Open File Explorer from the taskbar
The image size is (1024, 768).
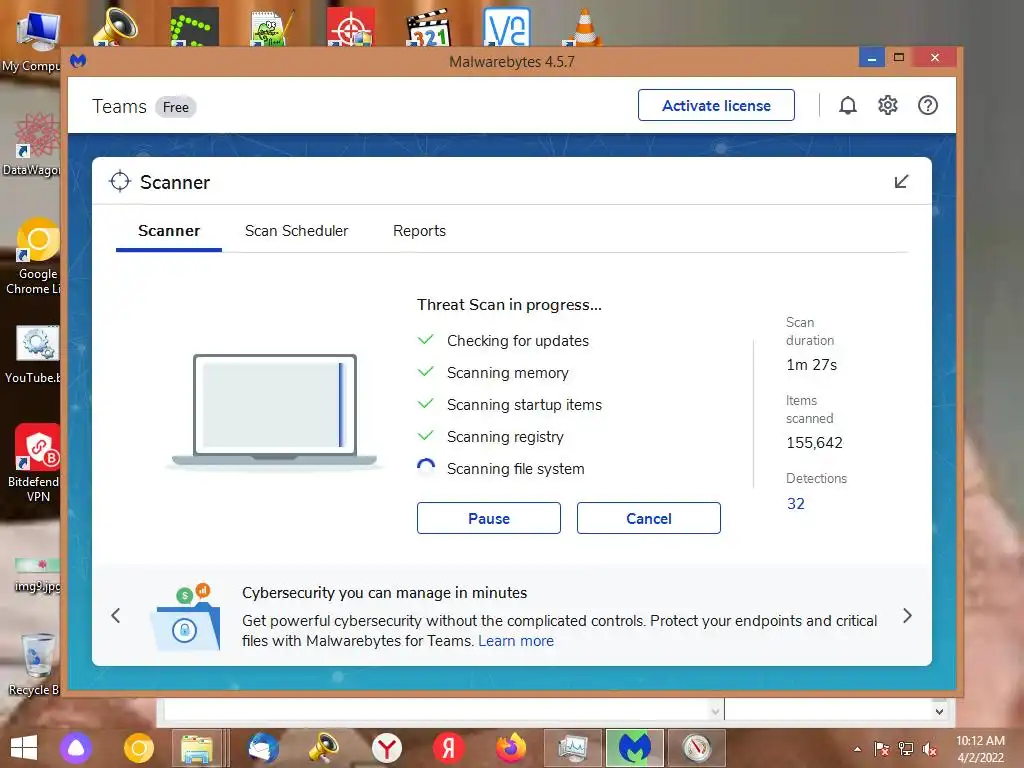(197, 748)
